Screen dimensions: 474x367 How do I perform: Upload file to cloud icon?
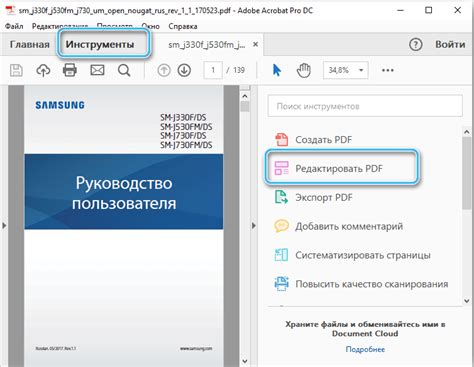point(43,70)
